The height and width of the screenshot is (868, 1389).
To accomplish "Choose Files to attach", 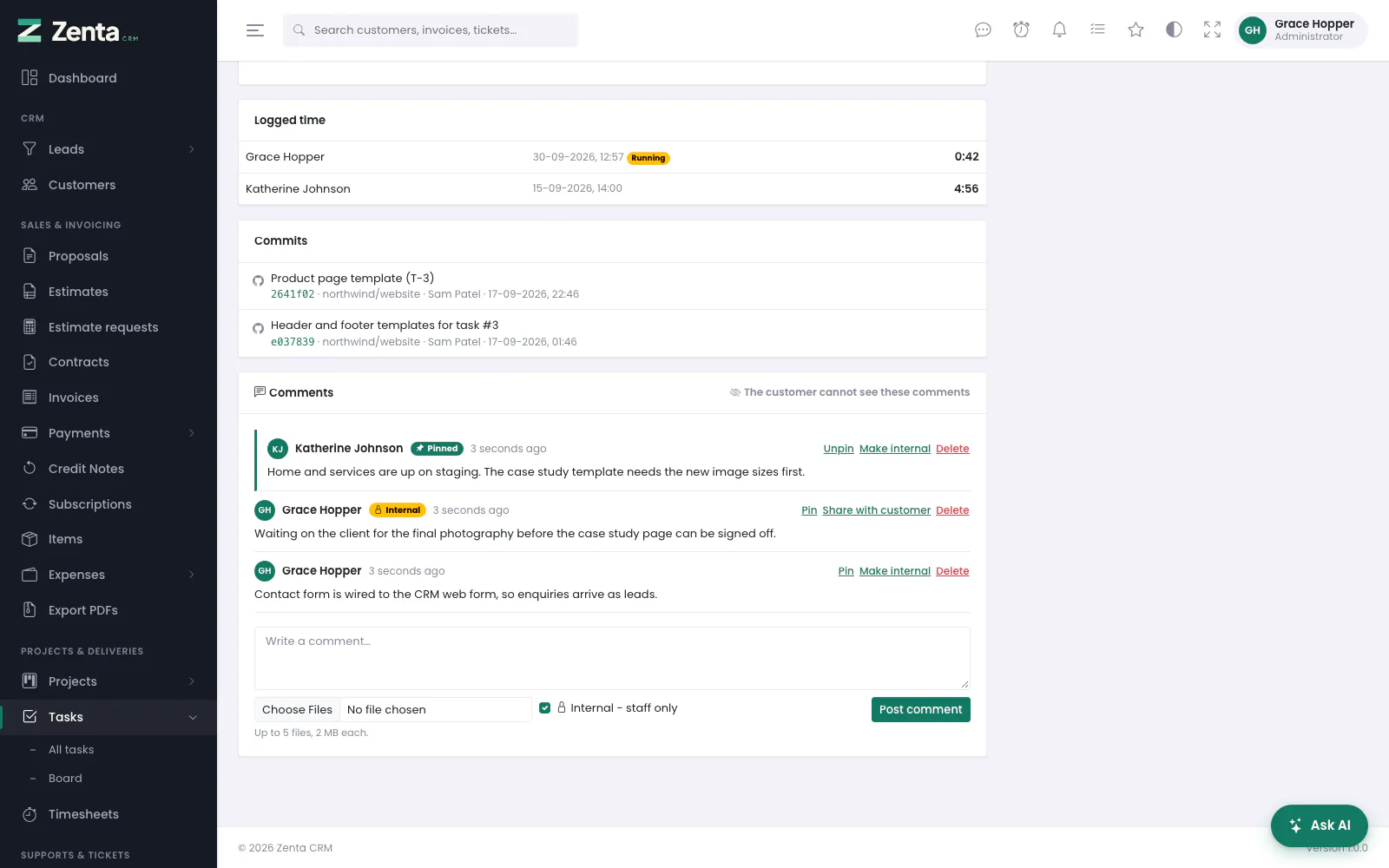I will click(297, 710).
